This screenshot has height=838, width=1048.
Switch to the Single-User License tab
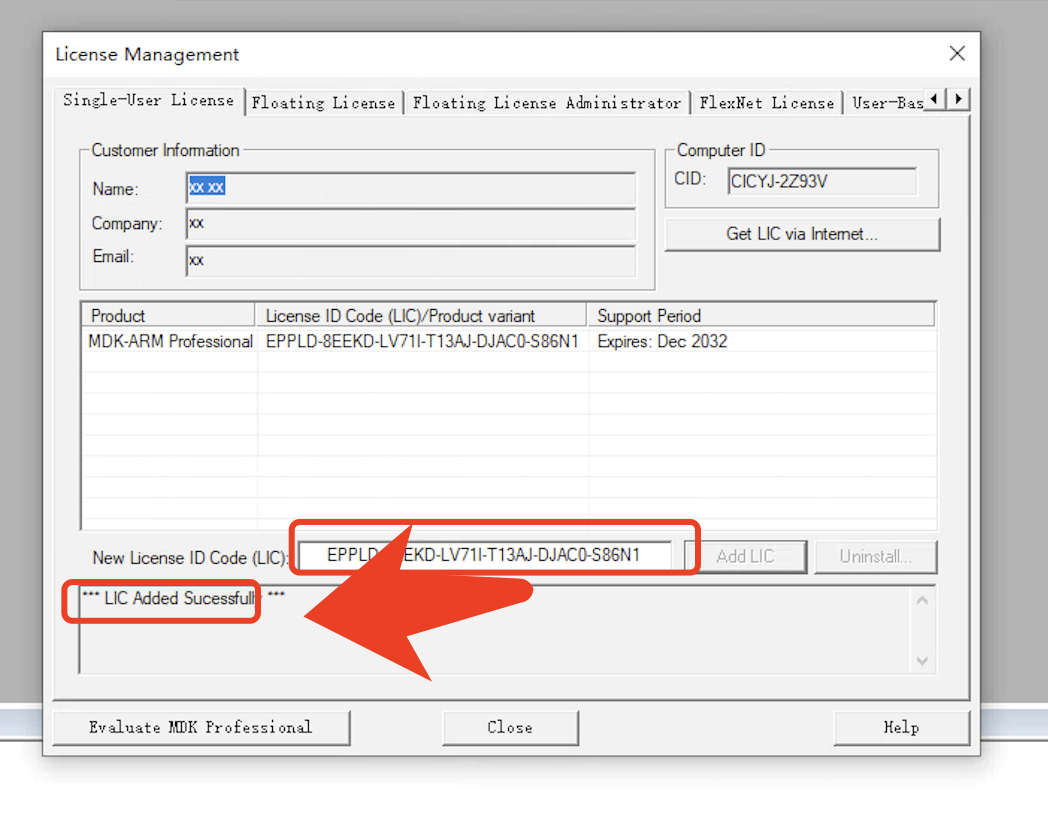[x=148, y=101]
